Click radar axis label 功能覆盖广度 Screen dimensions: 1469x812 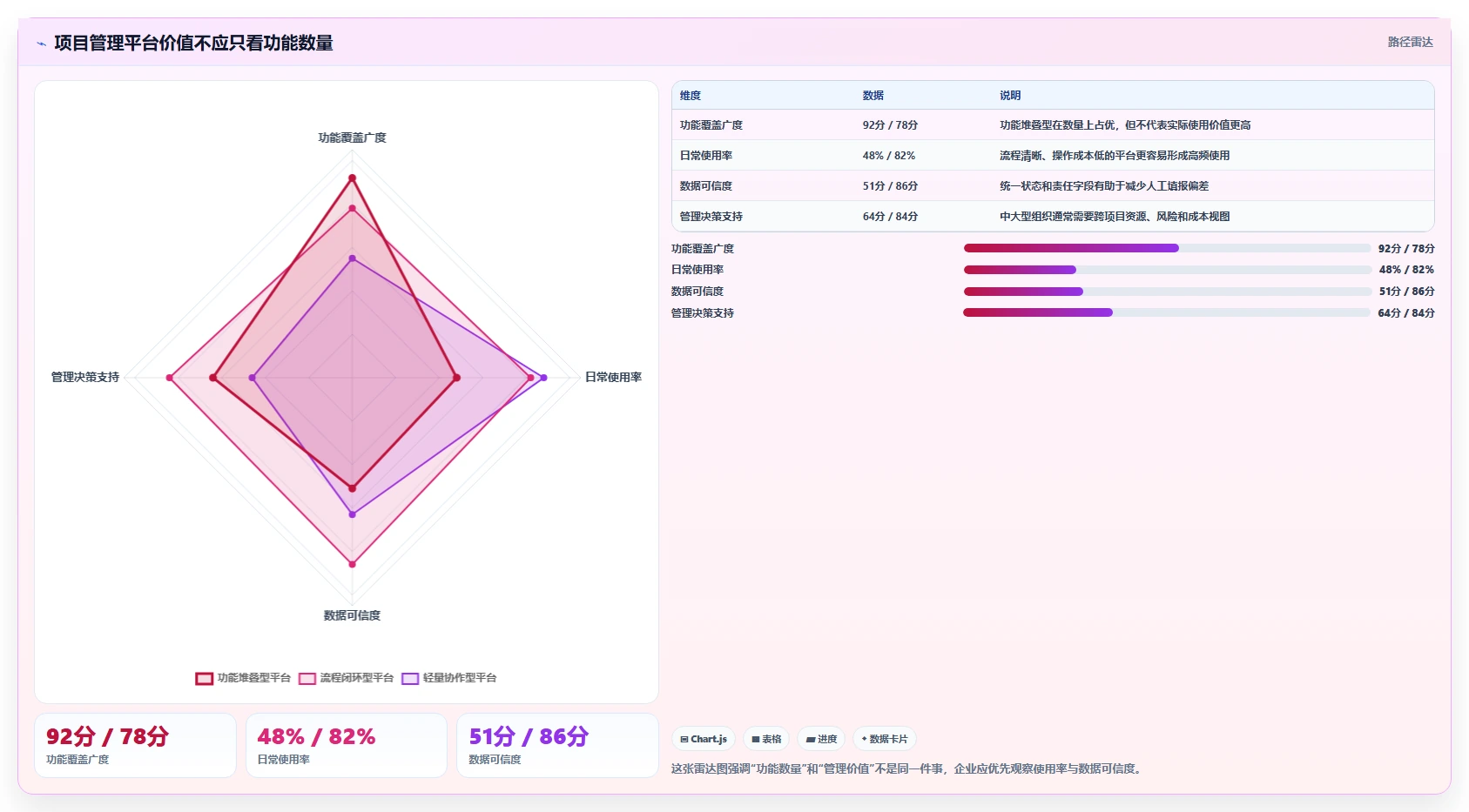352,138
